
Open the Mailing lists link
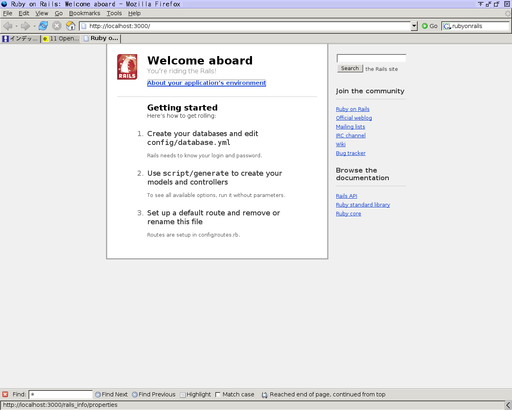350,127
